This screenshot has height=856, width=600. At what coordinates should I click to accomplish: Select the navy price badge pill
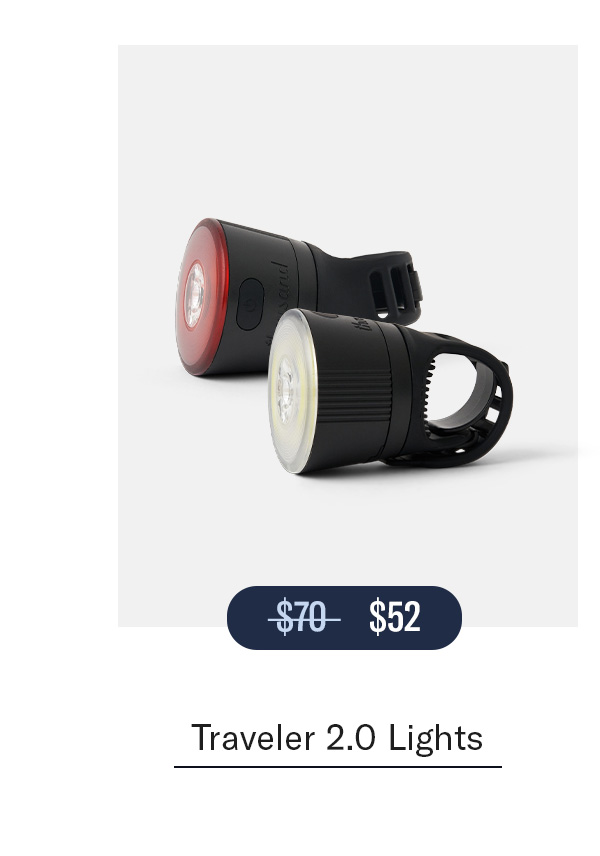coord(344,618)
